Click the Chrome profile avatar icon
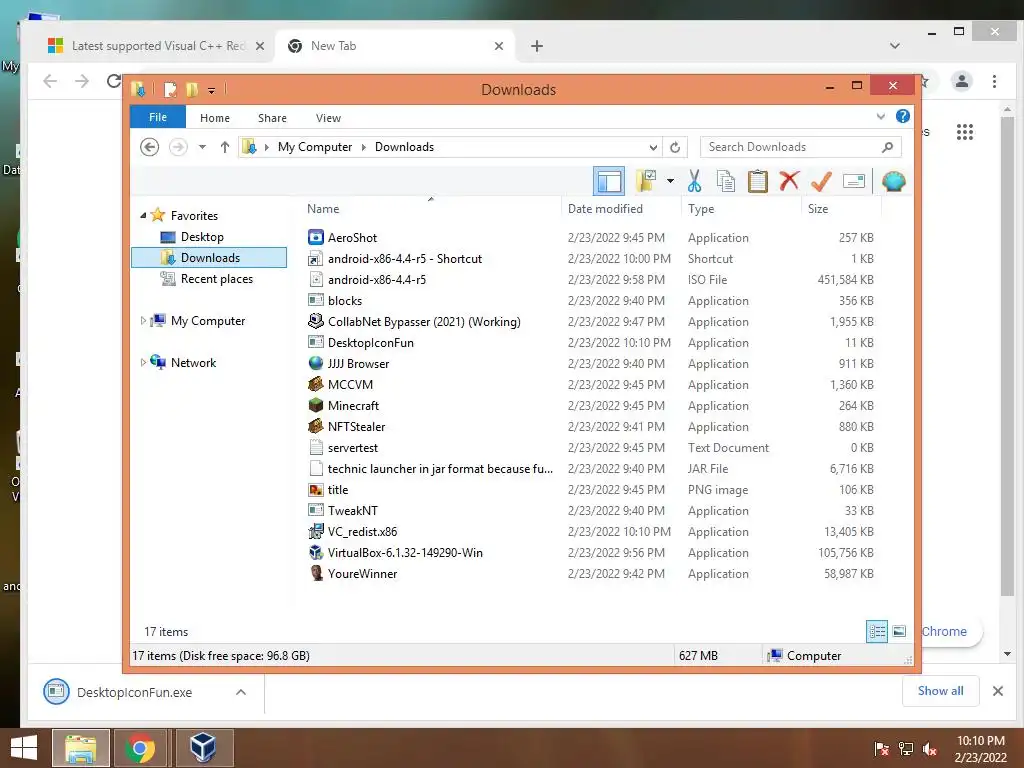This screenshot has width=1024, height=768. click(x=962, y=82)
